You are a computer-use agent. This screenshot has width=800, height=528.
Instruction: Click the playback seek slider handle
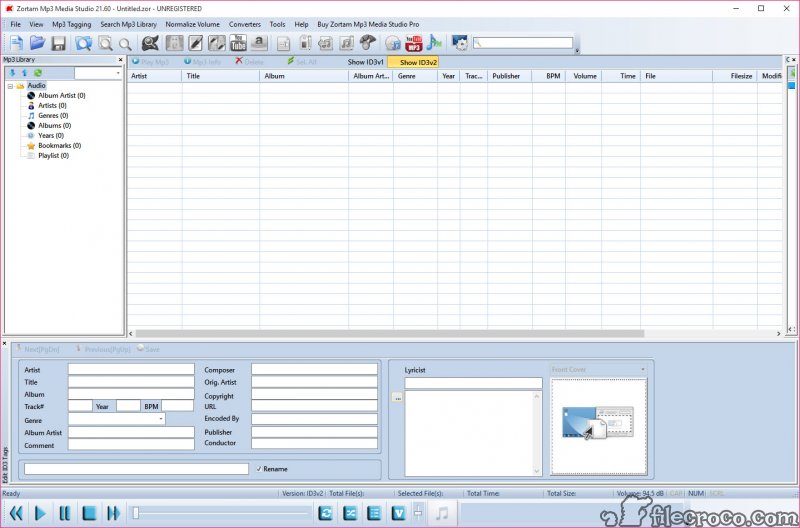(136, 513)
